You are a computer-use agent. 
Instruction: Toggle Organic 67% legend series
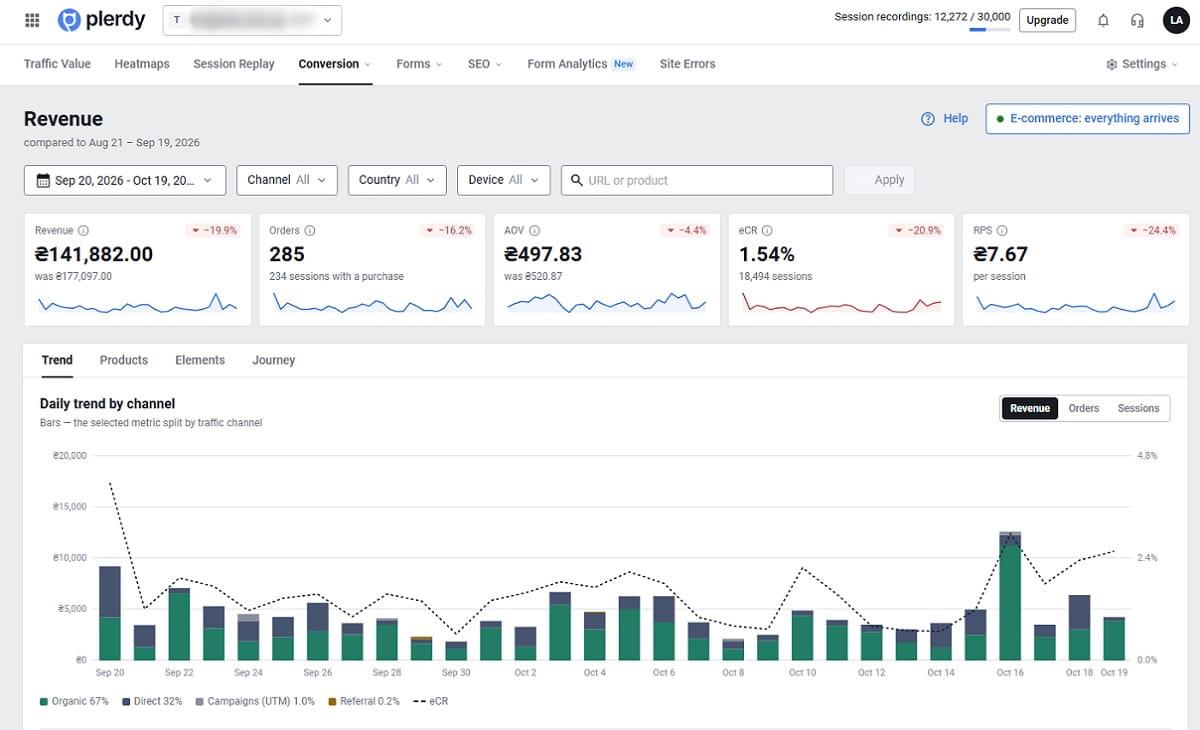point(74,702)
